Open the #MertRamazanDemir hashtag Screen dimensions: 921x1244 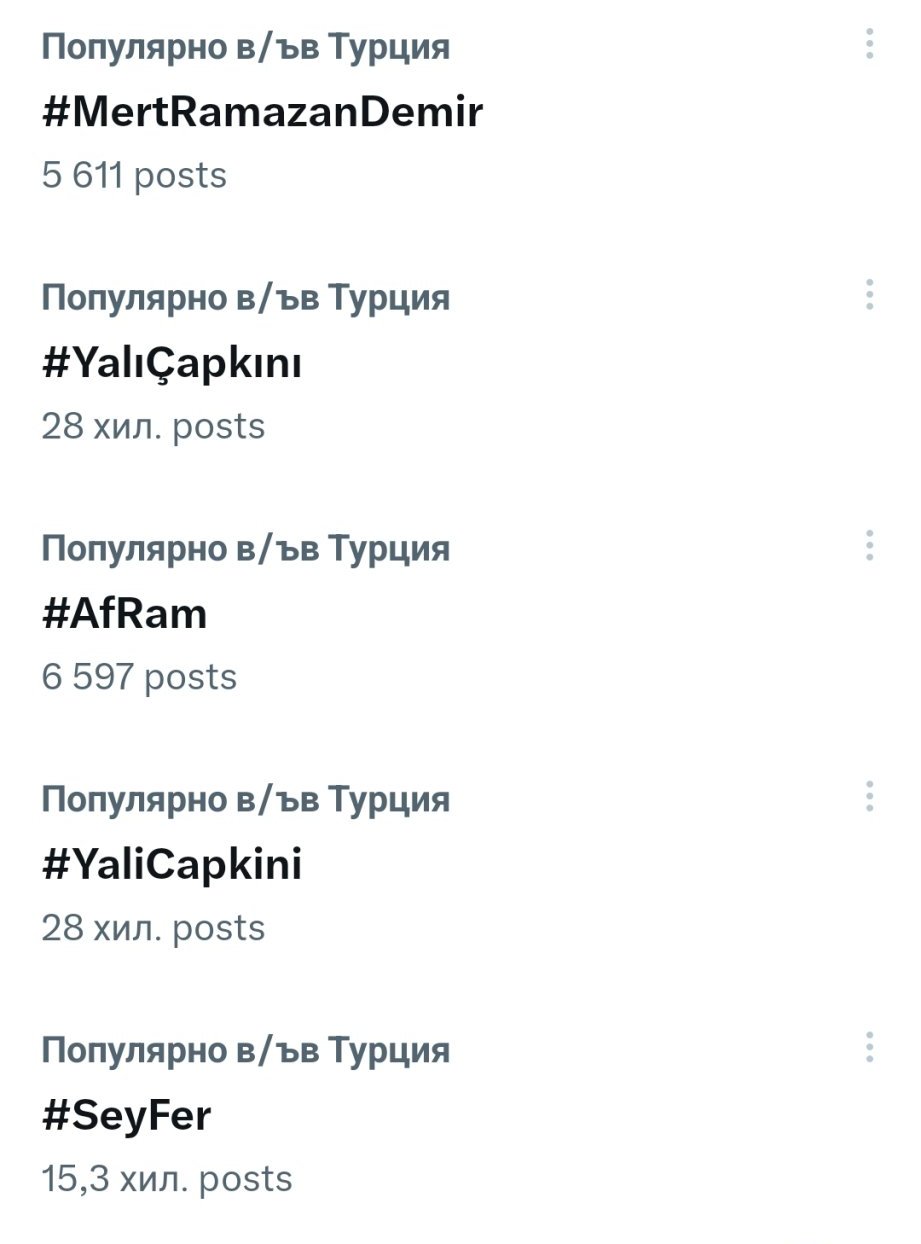(262, 112)
